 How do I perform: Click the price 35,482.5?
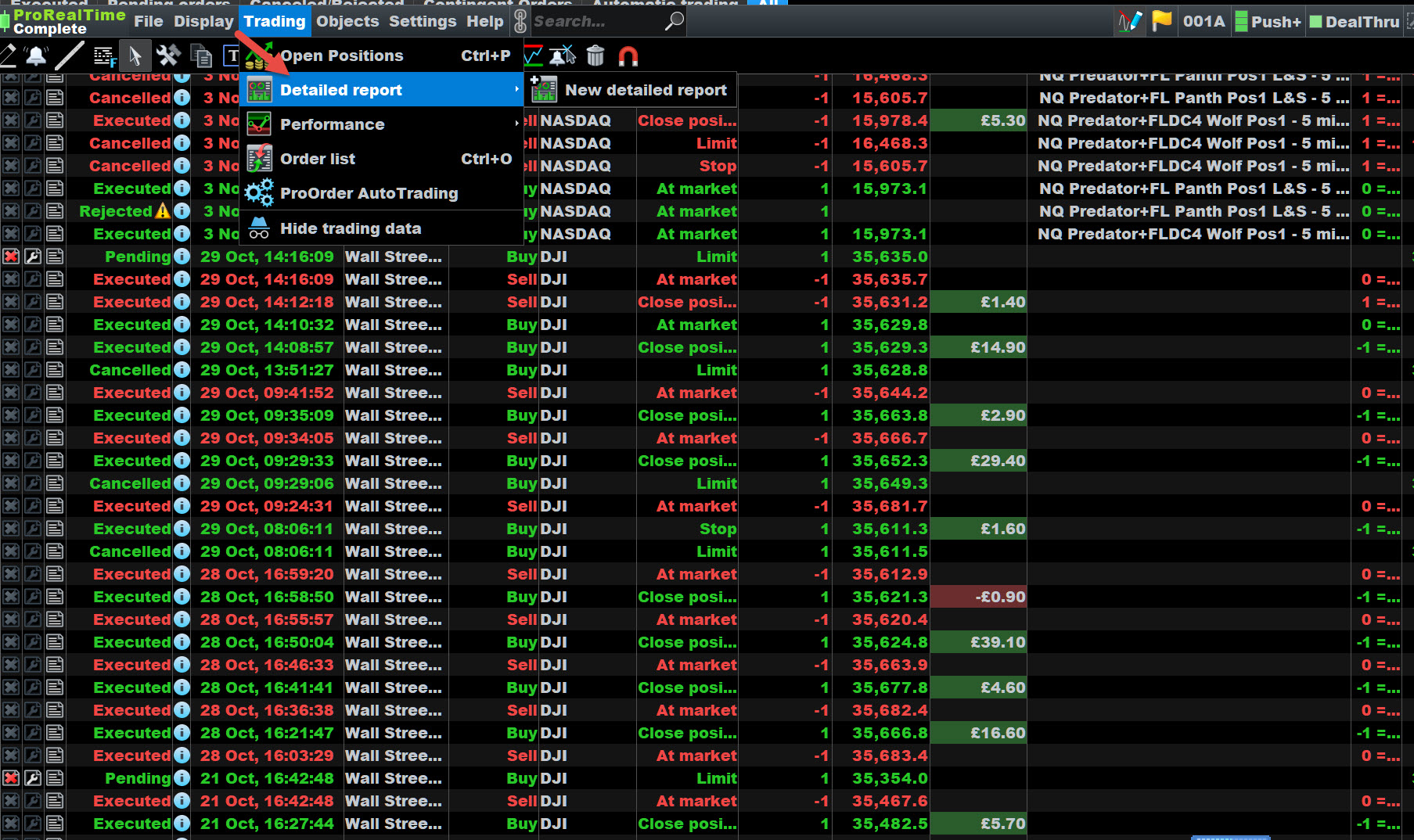pyautogui.click(x=890, y=824)
